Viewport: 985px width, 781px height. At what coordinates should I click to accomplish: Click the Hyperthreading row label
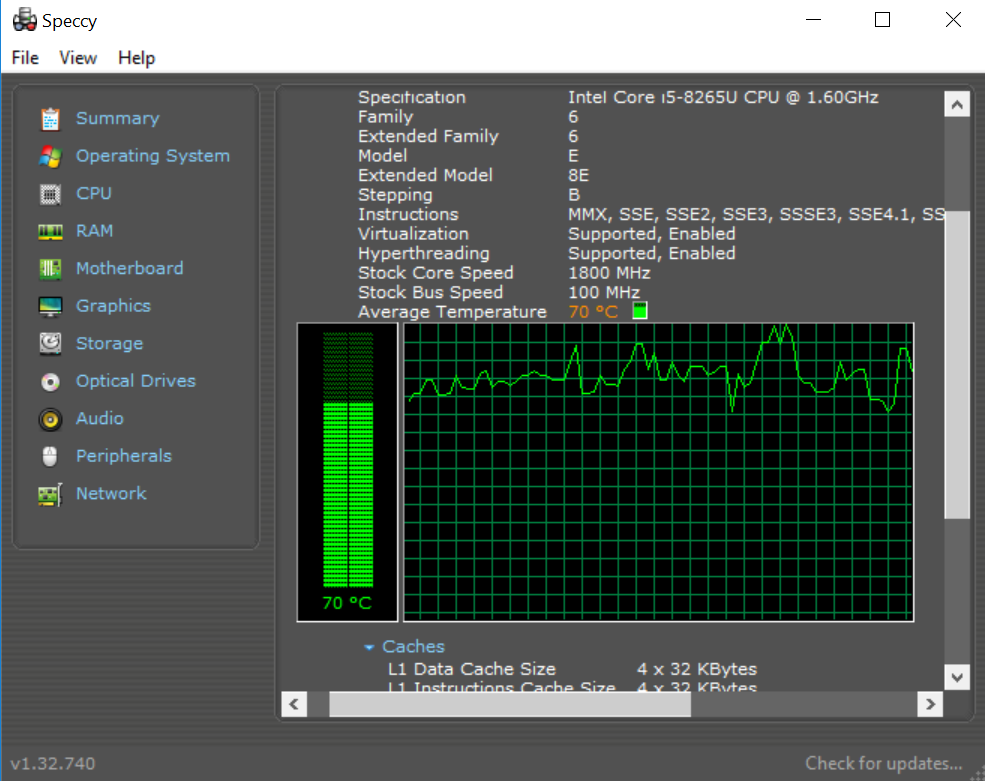pyautogui.click(x=423, y=253)
